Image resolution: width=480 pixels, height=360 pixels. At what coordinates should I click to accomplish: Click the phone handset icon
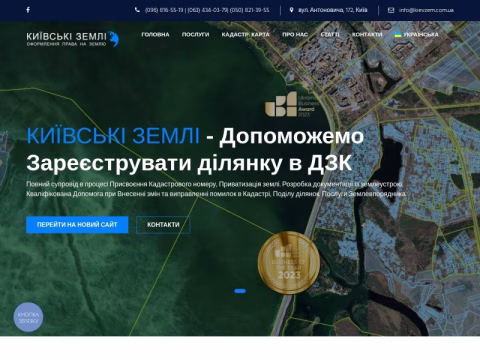(x=137, y=10)
